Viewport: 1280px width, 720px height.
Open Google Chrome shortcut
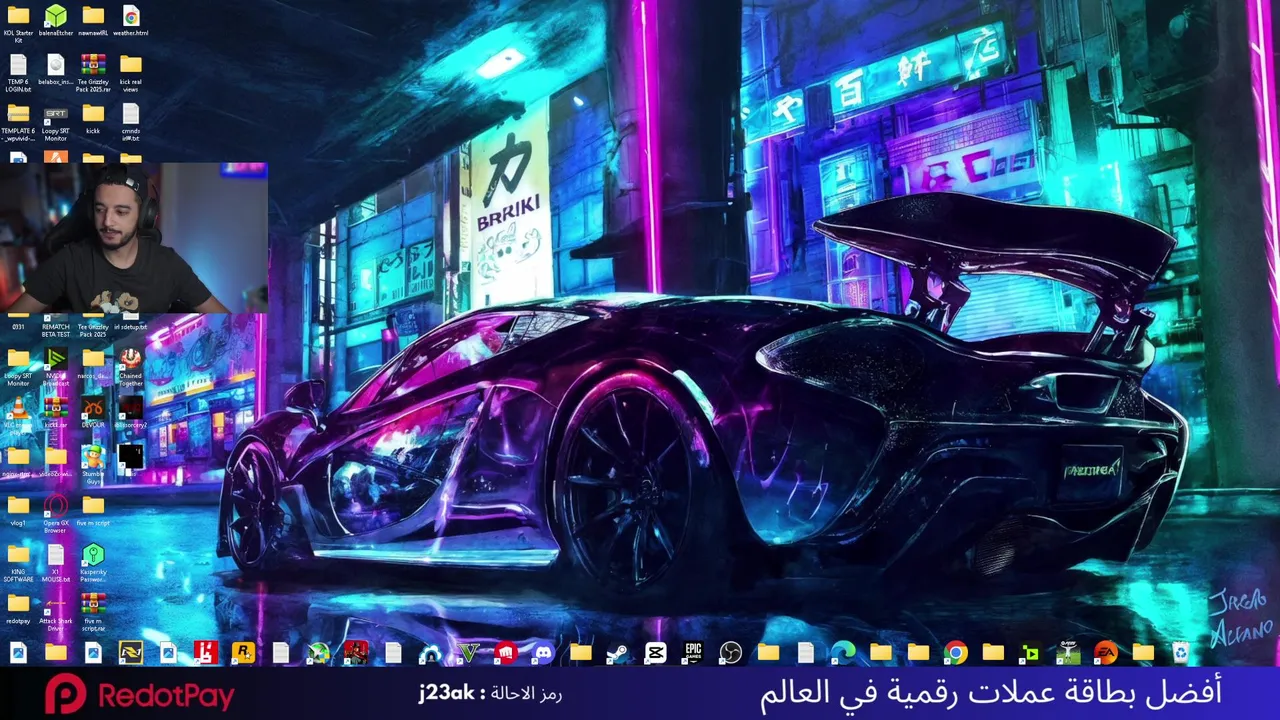(x=955, y=653)
